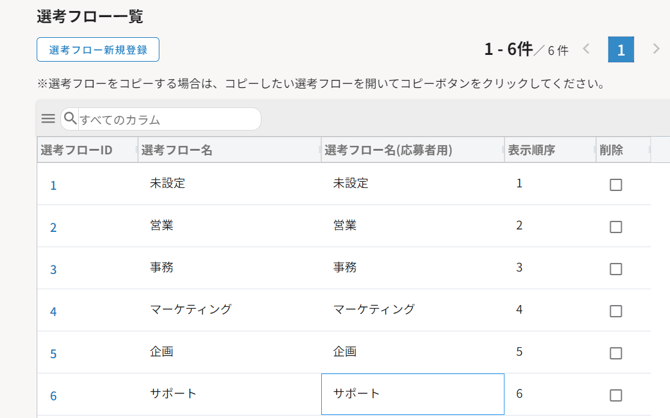Tick delete checkbox for マーケティング row

pyautogui.click(x=616, y=311)
